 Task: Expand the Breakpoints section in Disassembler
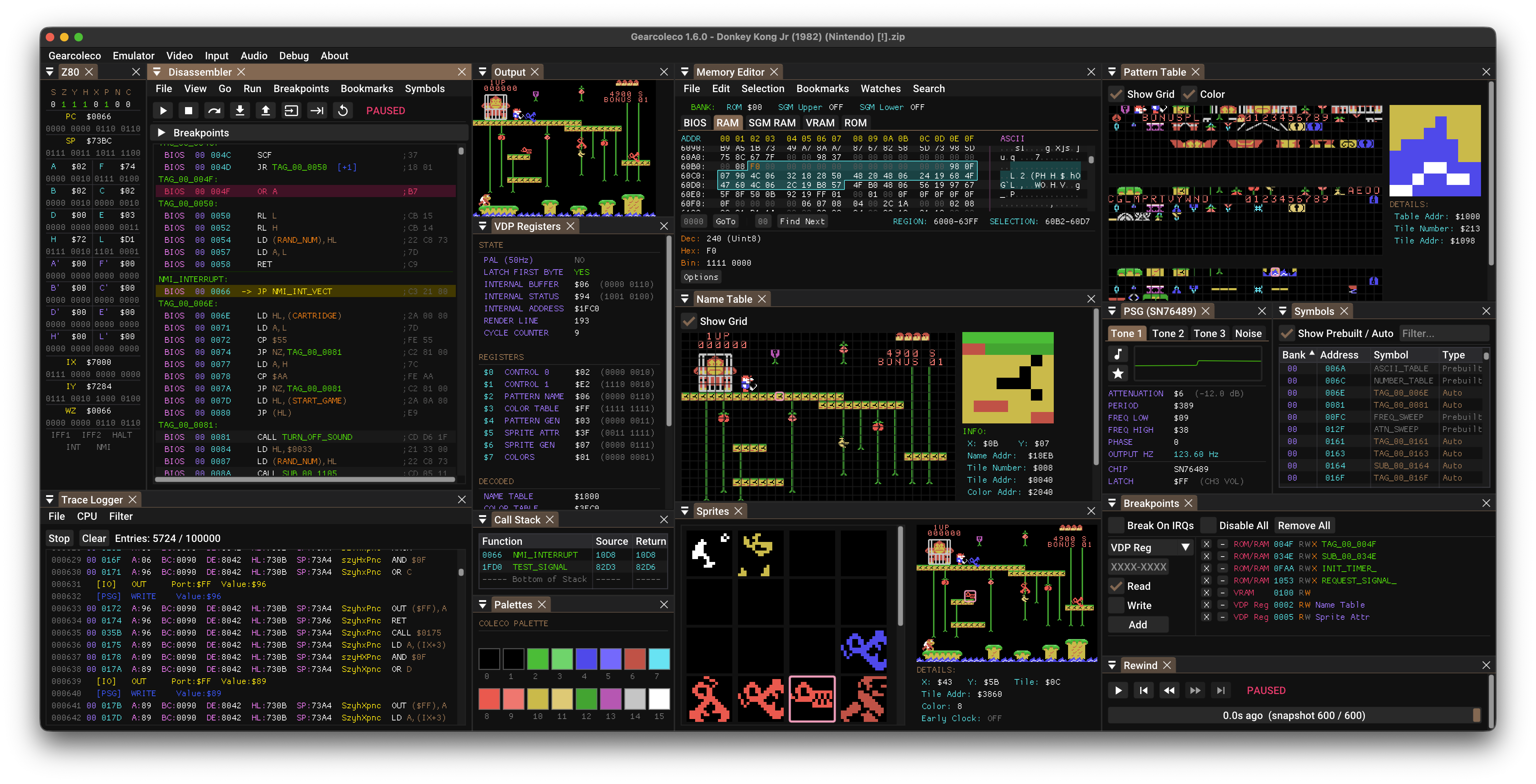[x=161, y=133]
